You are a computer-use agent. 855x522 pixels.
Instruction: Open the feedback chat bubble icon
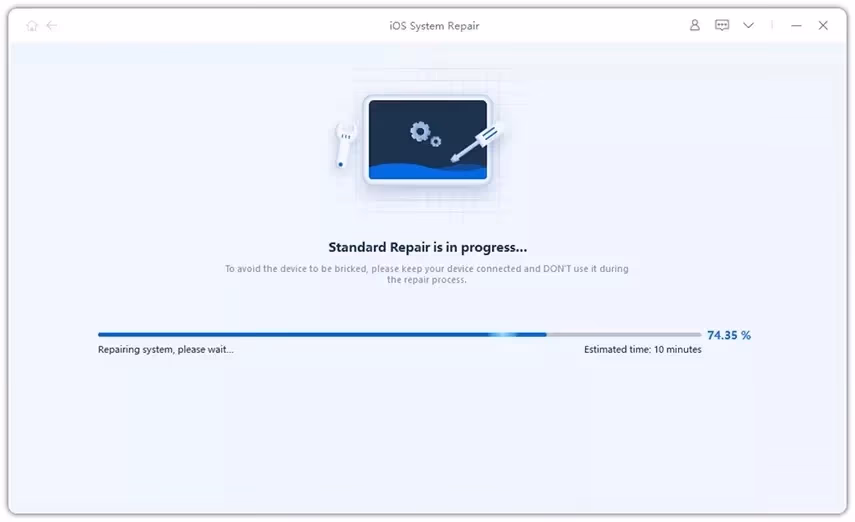[x=722, y=25]
